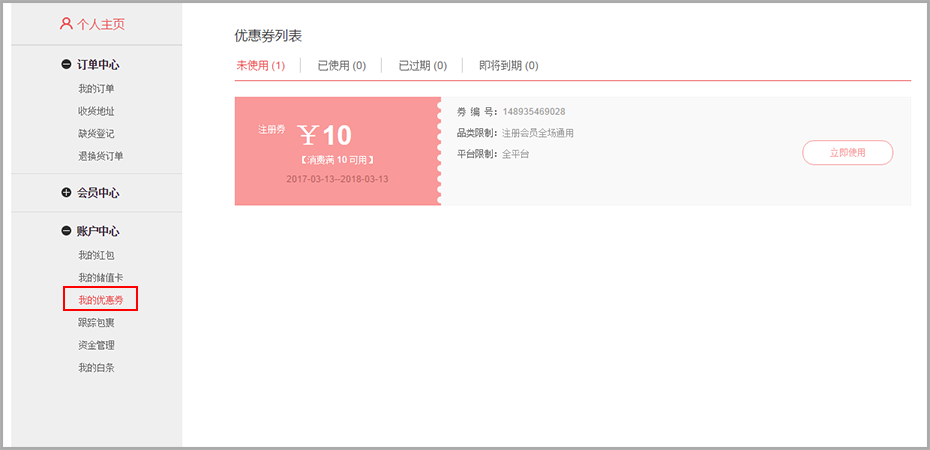Image resolution: width=930 pixels, height=450 pixels.
Task: Open 我的红包 red packet page
Action: 96,255
